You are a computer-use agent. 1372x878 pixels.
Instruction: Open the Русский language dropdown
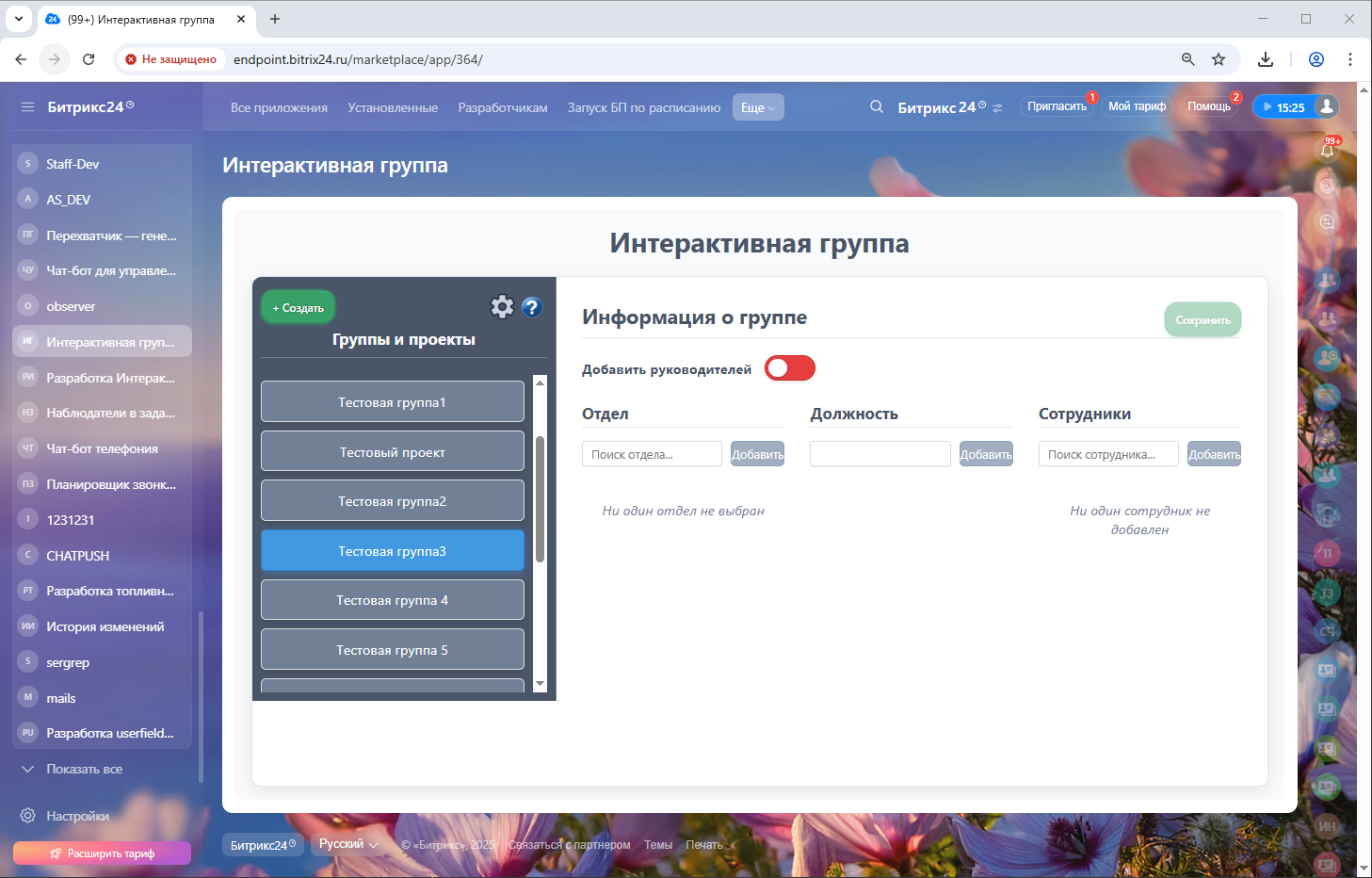pos(347,844)
